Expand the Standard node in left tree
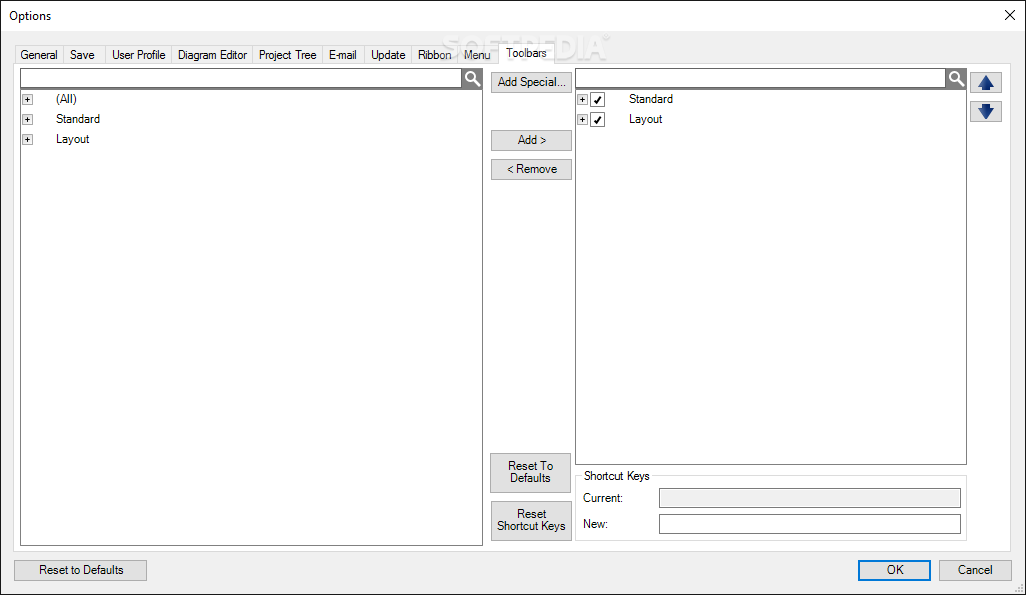 pyautogui.click(x=27, y=120)
